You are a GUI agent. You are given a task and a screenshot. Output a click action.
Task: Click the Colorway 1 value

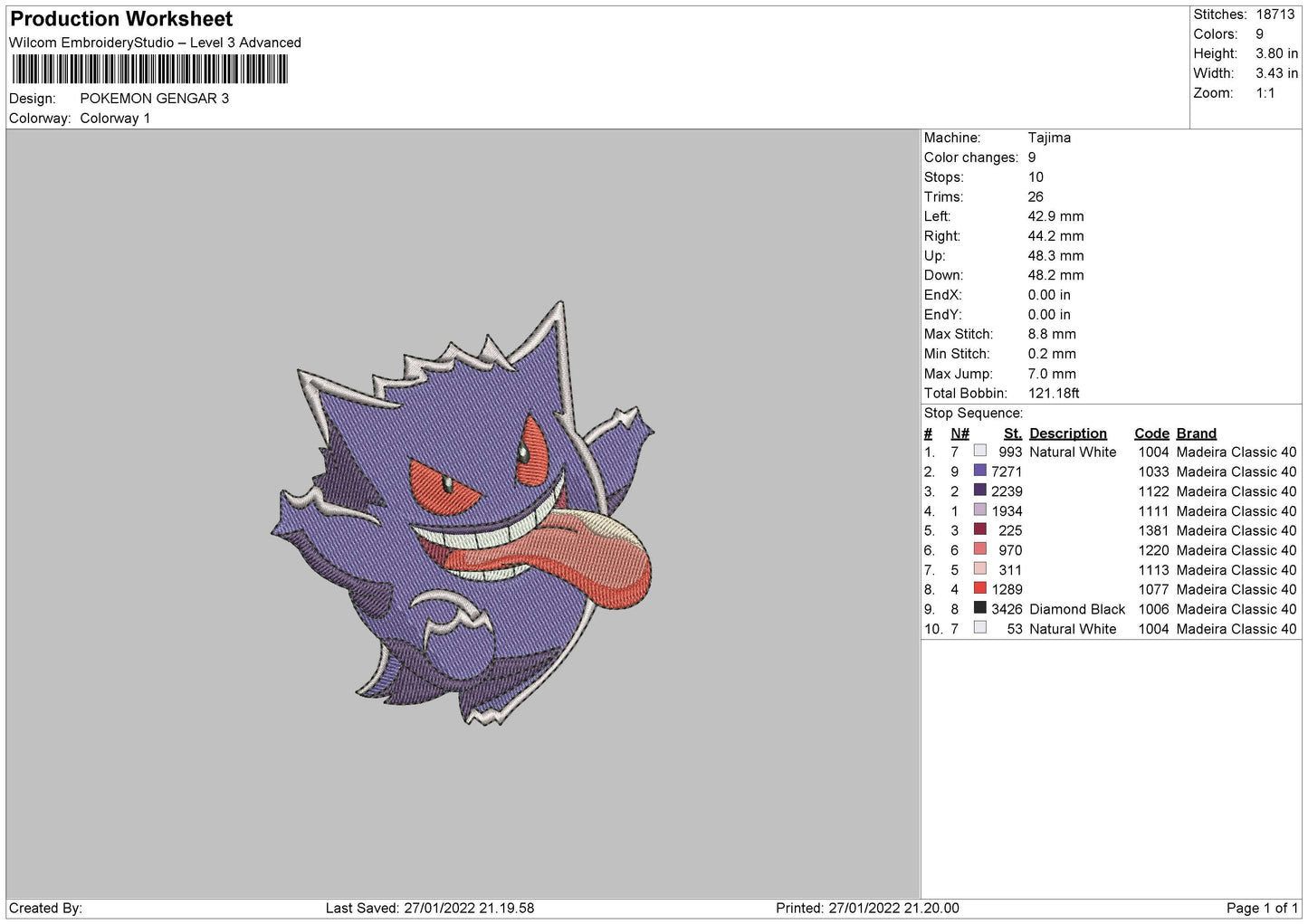coord(115,119)
